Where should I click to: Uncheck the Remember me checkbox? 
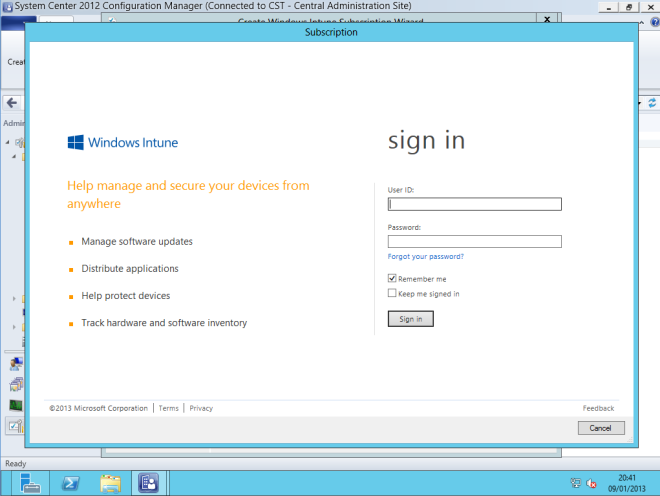(x=392, y=279)
